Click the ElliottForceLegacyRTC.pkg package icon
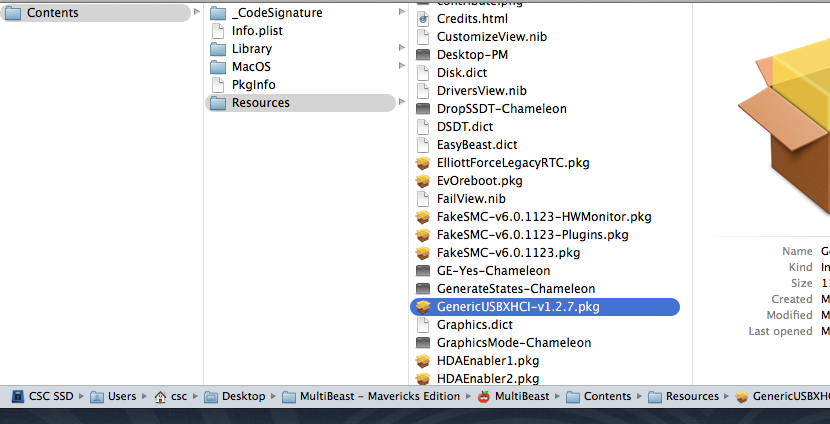This screenshot has height=424, width=830. tap(423, 163)
